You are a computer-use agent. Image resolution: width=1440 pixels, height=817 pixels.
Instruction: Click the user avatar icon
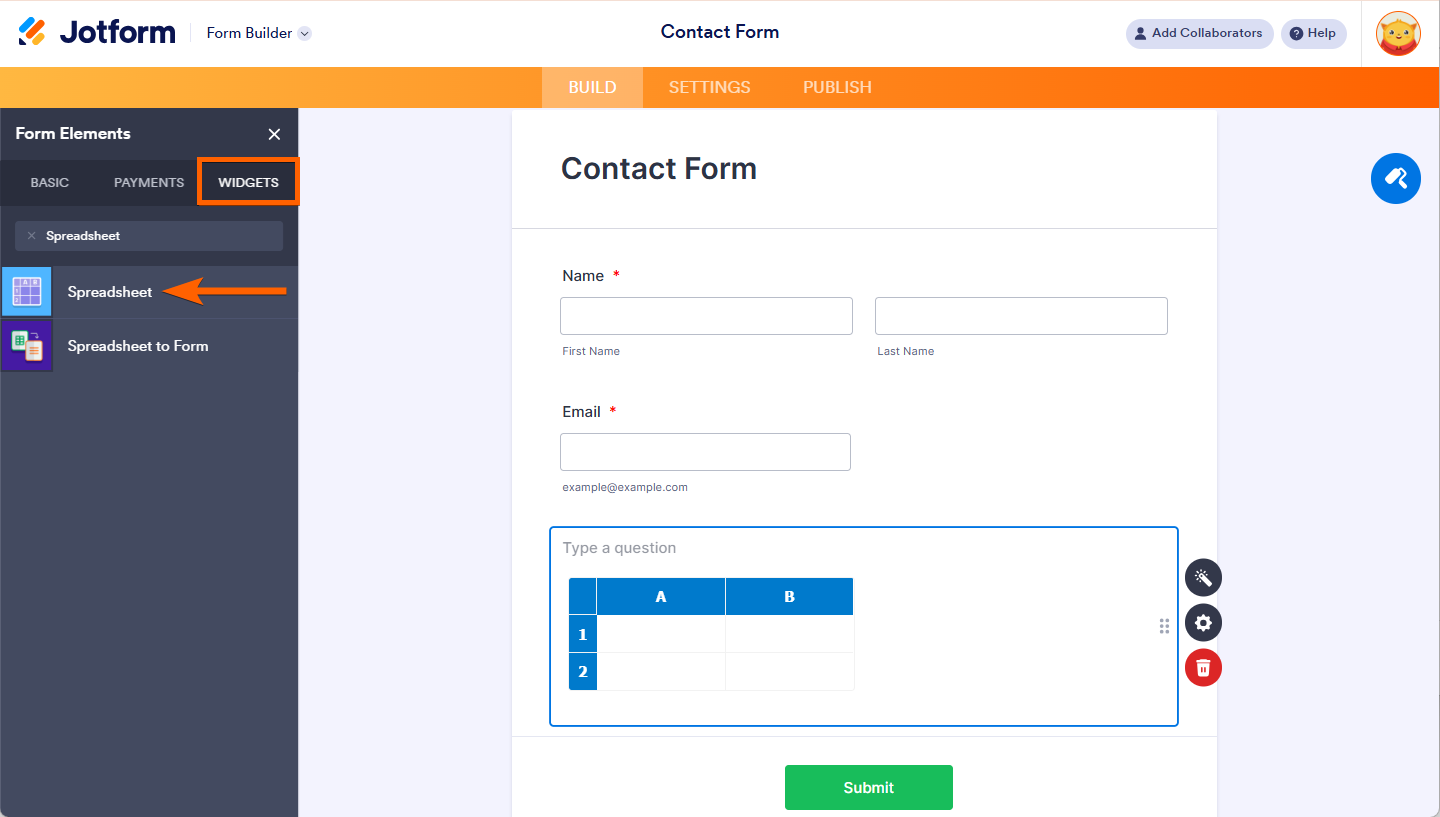[1398, 34]
